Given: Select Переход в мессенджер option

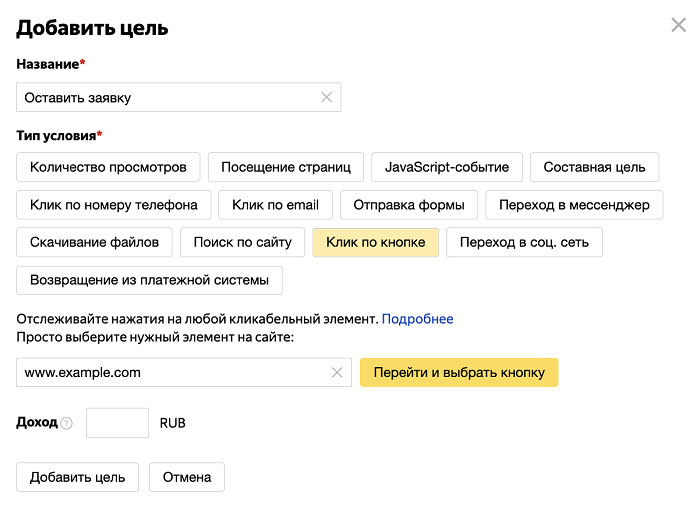Looking at the screenshot, I should (x=574, y=205).
